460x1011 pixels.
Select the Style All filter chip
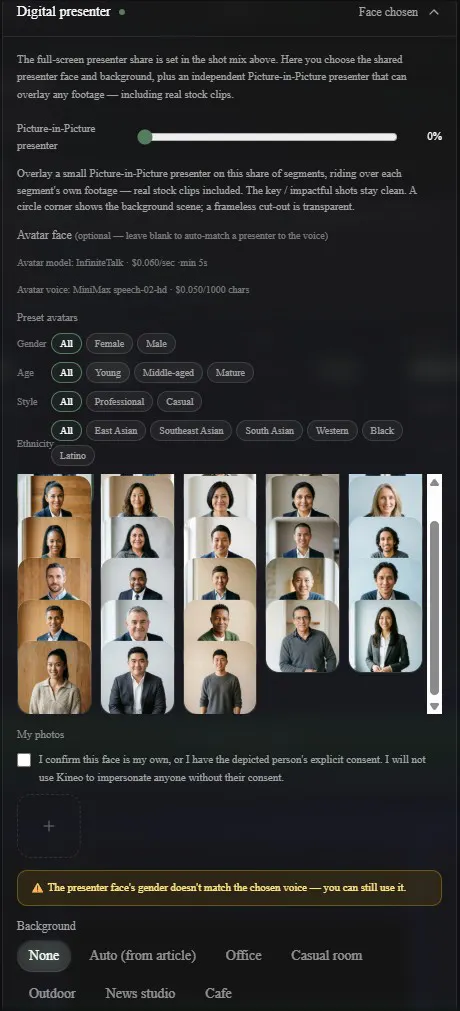coord(66,402)
